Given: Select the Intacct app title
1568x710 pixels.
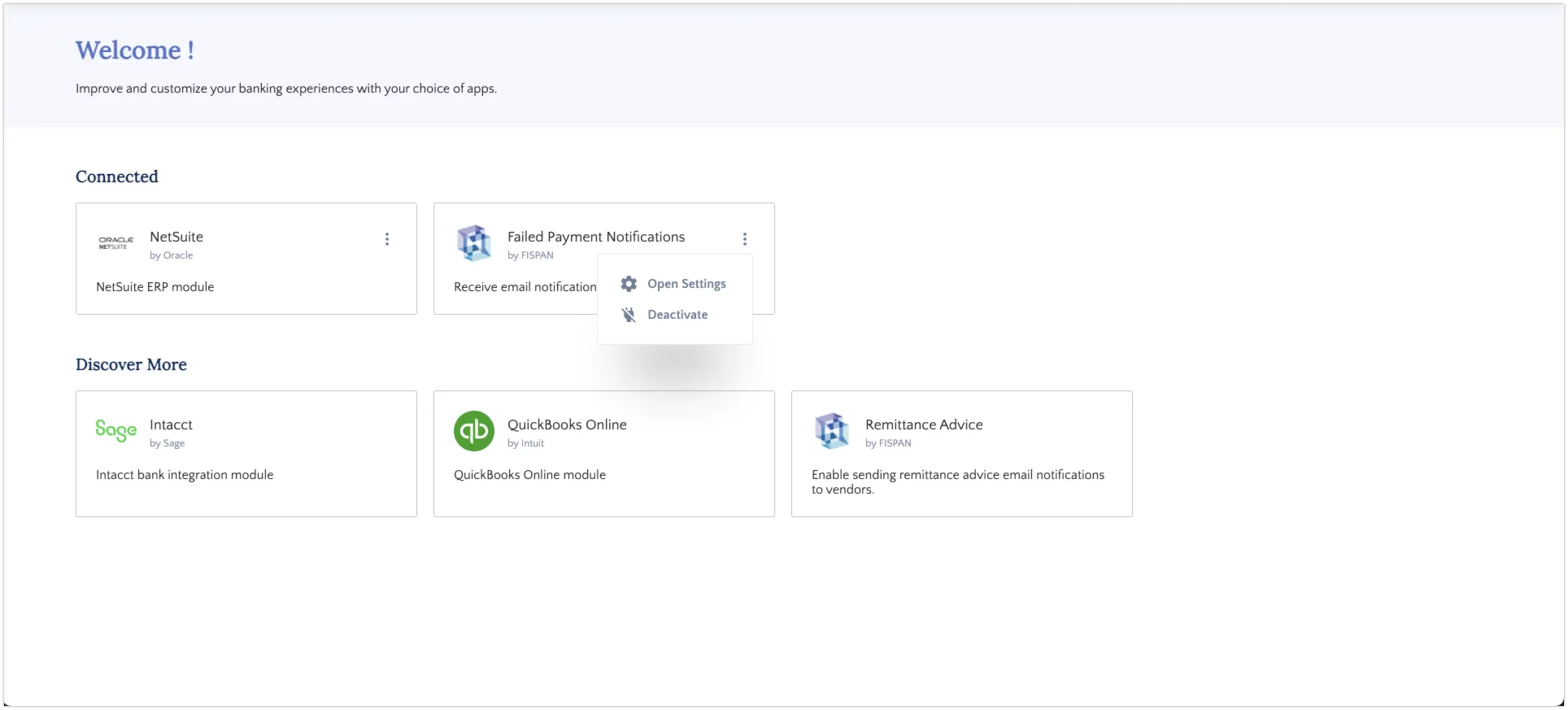Looking at the screenshot, I should click(x=171, y=425).
